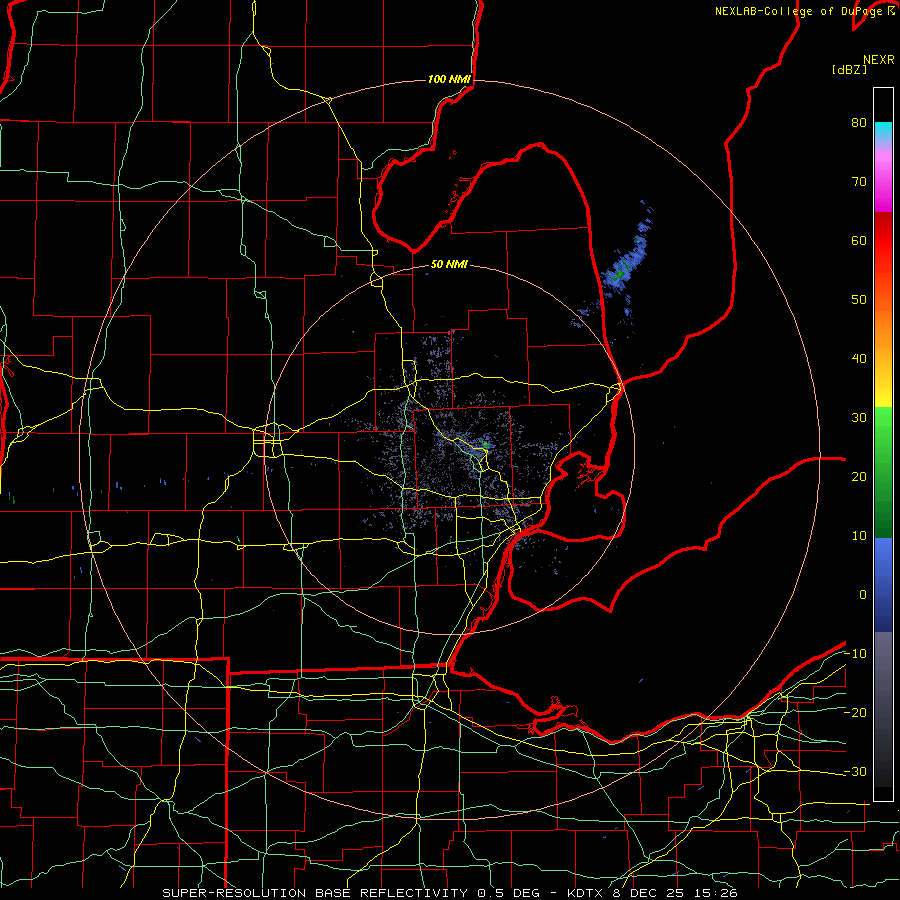Select the 80 value on the dBZ scale

point(859,123)
